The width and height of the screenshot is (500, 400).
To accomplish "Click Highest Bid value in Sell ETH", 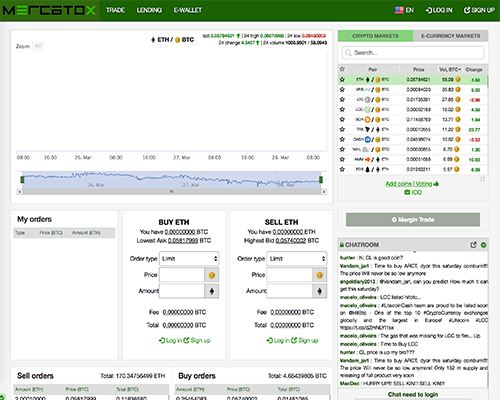I will click(290, 241).
